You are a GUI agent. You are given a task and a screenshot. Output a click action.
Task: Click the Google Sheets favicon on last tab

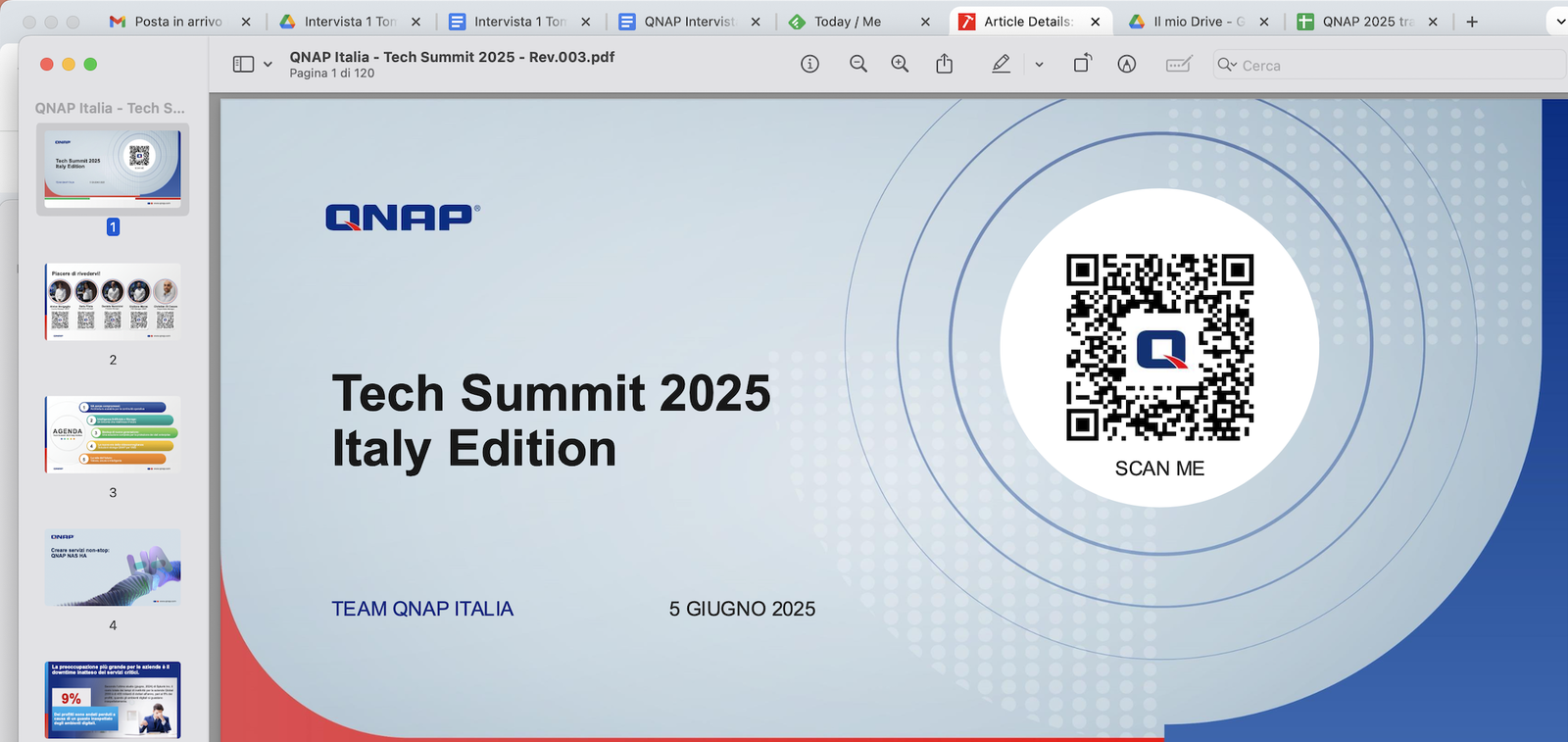click(1305, 22)
